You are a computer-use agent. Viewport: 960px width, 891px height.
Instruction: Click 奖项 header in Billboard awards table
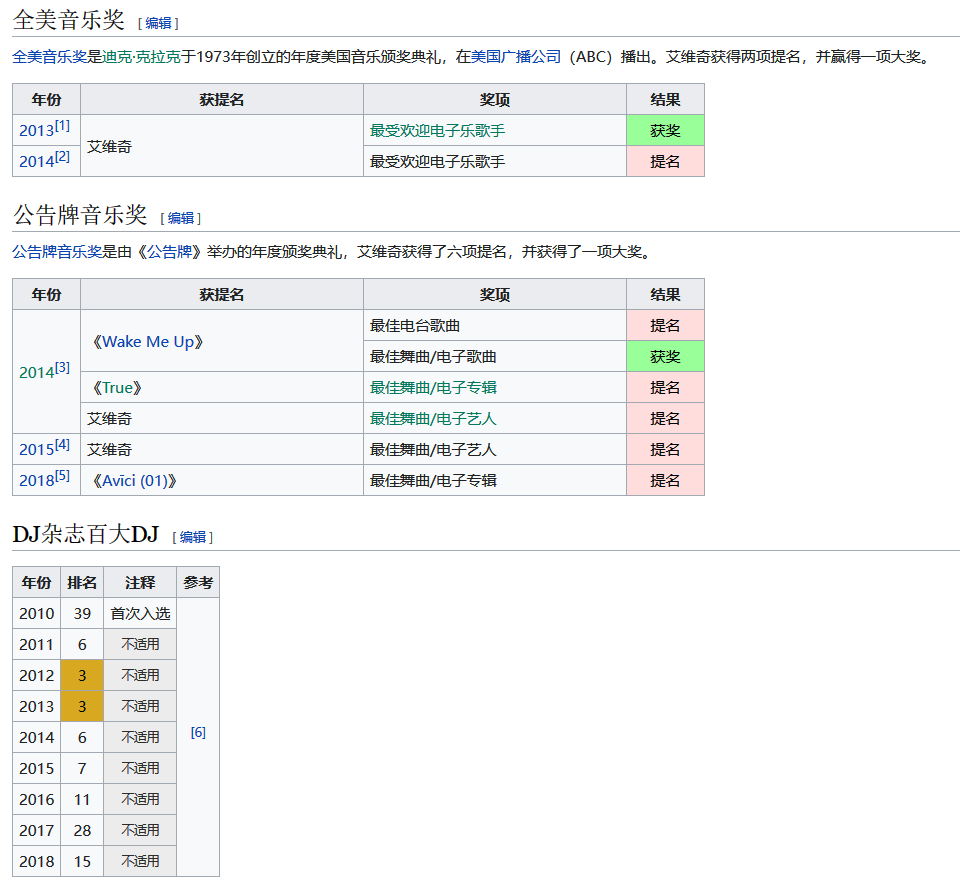[495, 295]
